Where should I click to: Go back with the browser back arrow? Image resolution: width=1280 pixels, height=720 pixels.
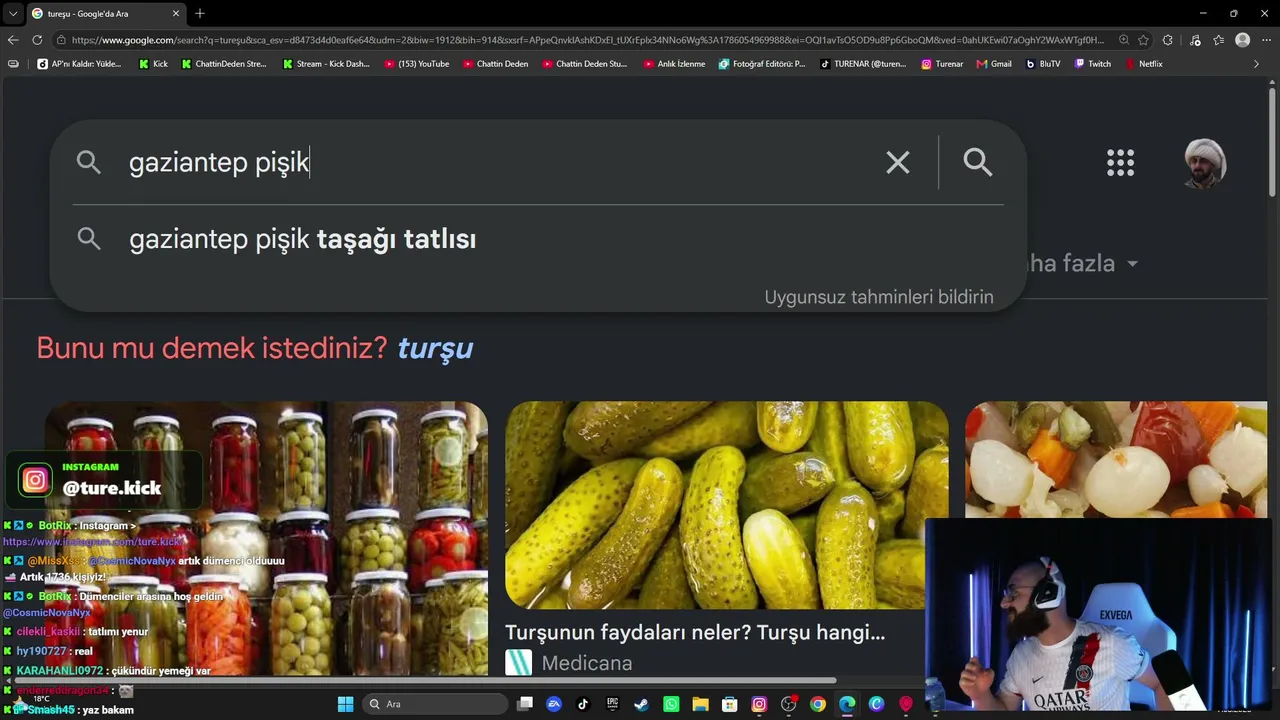(13, 40)
